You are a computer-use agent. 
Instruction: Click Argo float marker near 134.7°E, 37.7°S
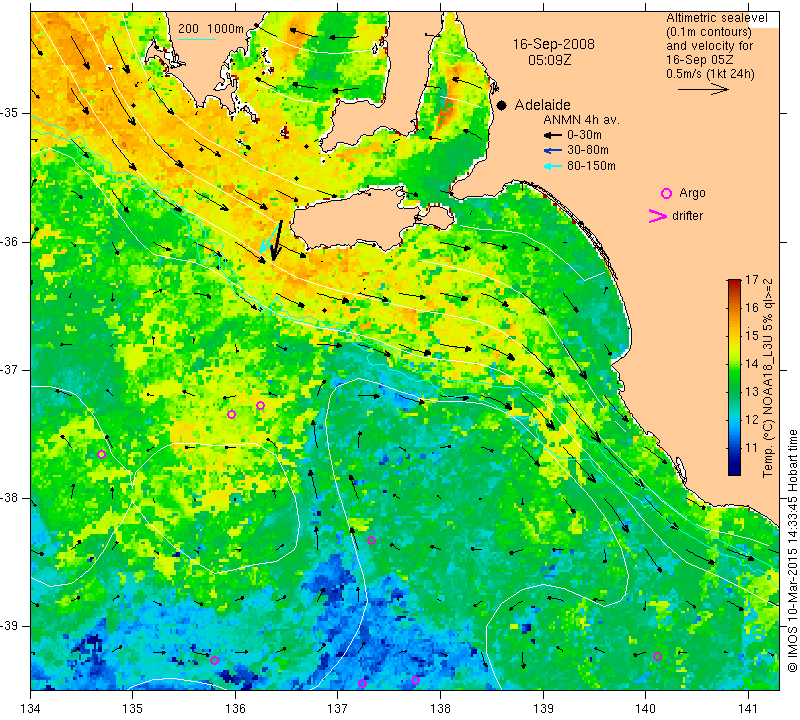(101, 454)
